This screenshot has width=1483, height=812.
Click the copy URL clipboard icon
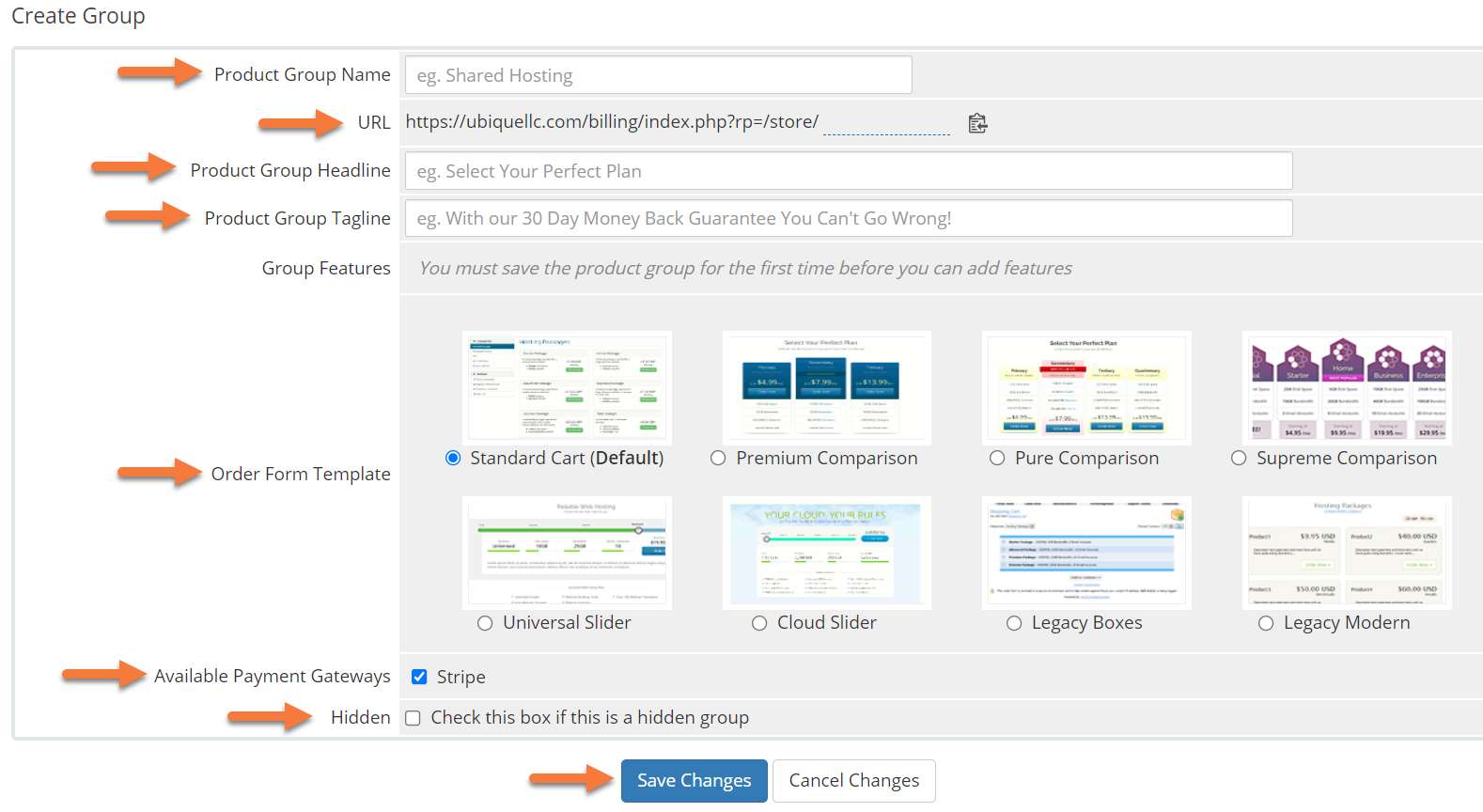click(977, 123)
